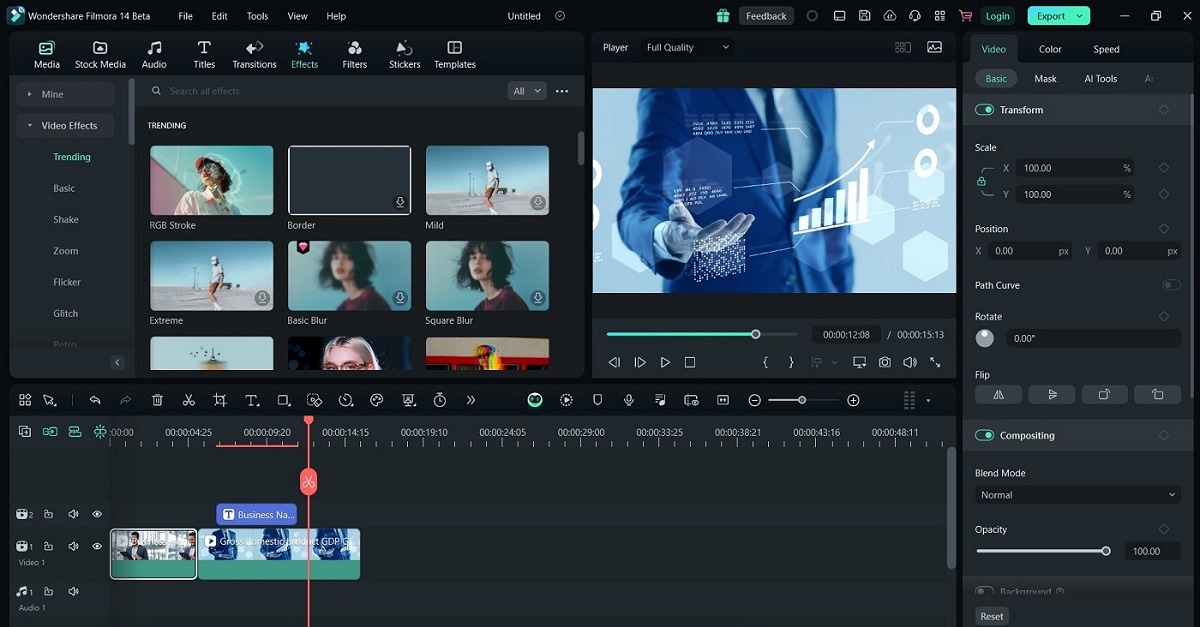Mute the Audio 1 track
The height and width of the screenshot is (627, 1200).
pyautogui.click(x=73, y=591)
